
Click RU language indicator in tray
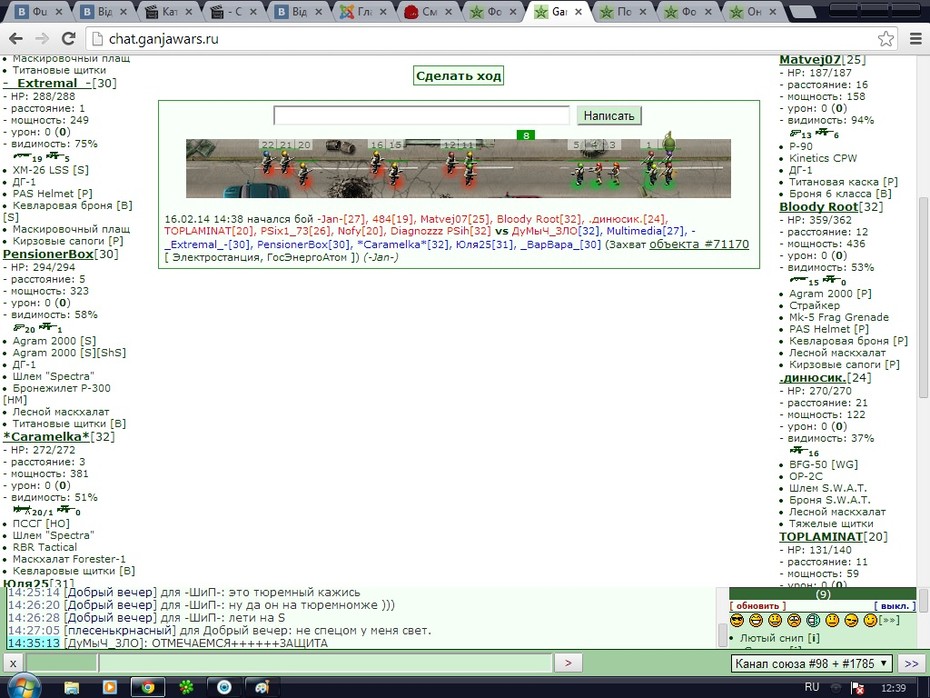click(x=811, y=687)
